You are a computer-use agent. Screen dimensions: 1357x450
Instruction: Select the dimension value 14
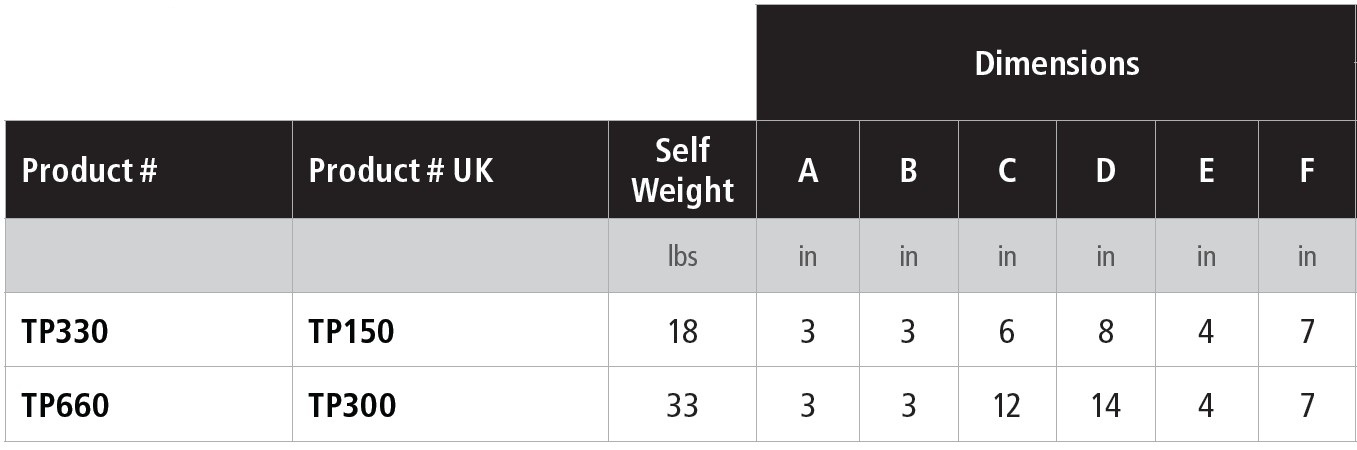pyautogui.click(x=1105, y=406)
